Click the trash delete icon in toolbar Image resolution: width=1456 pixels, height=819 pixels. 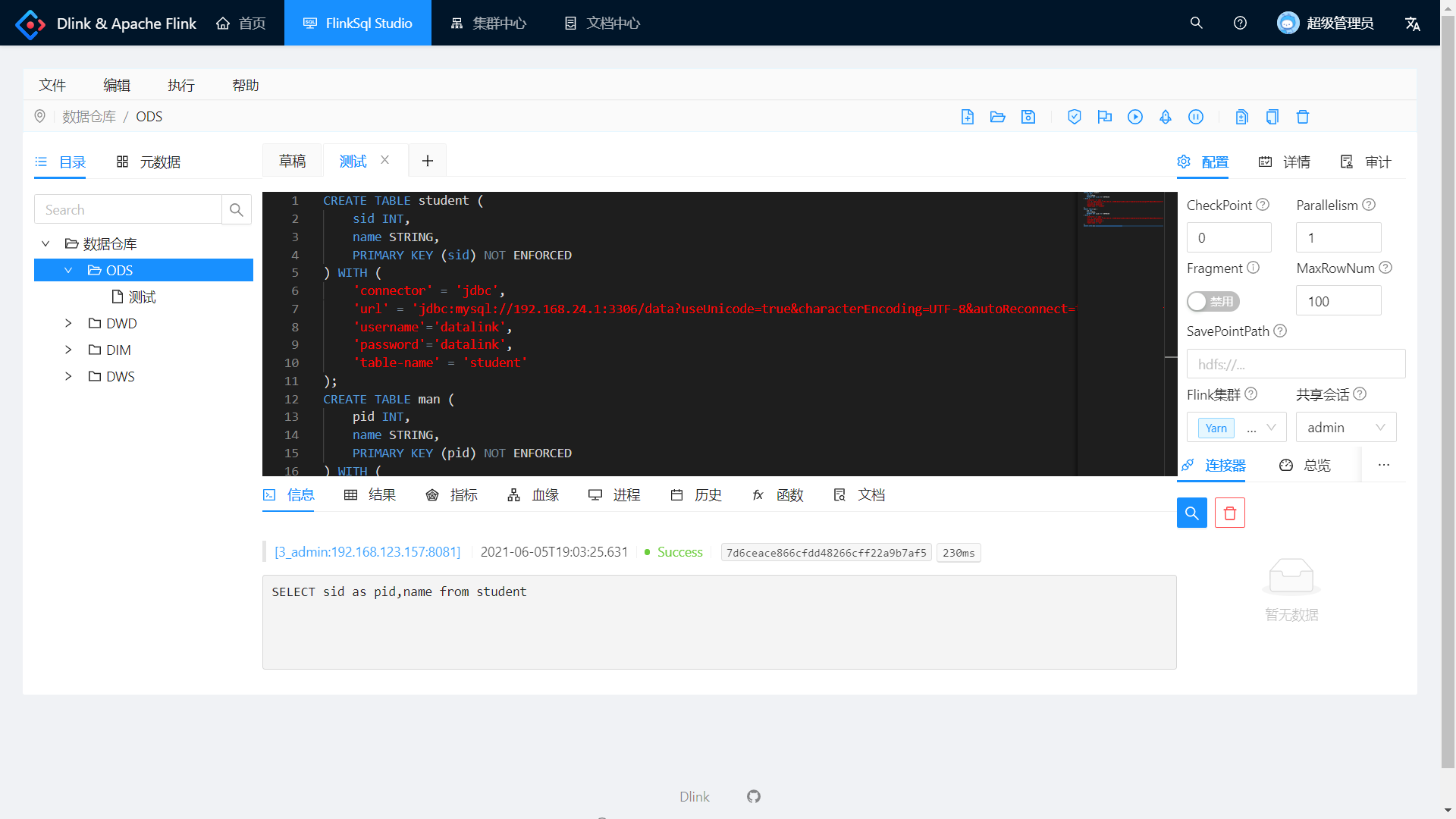1303,117
